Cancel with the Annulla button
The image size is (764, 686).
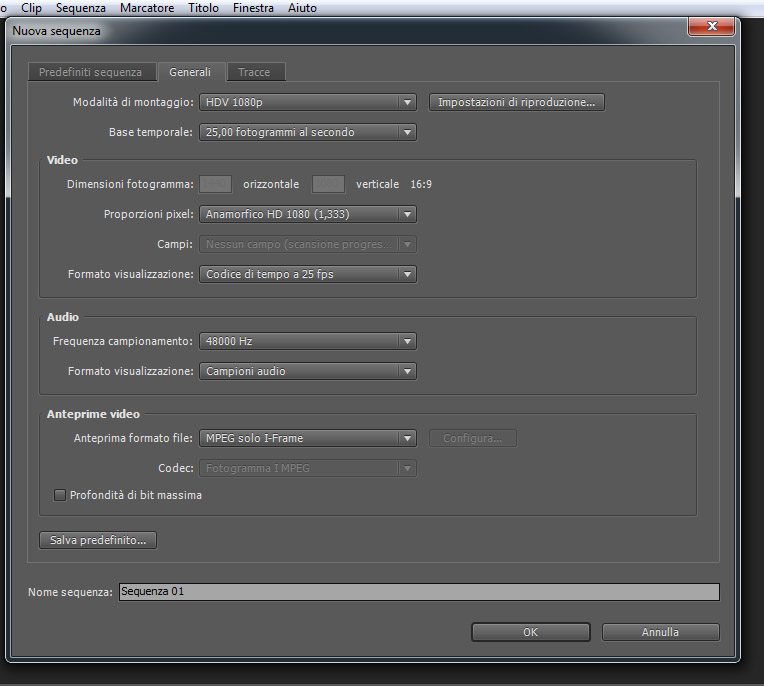pyautogui.click(x=660, y=632)
